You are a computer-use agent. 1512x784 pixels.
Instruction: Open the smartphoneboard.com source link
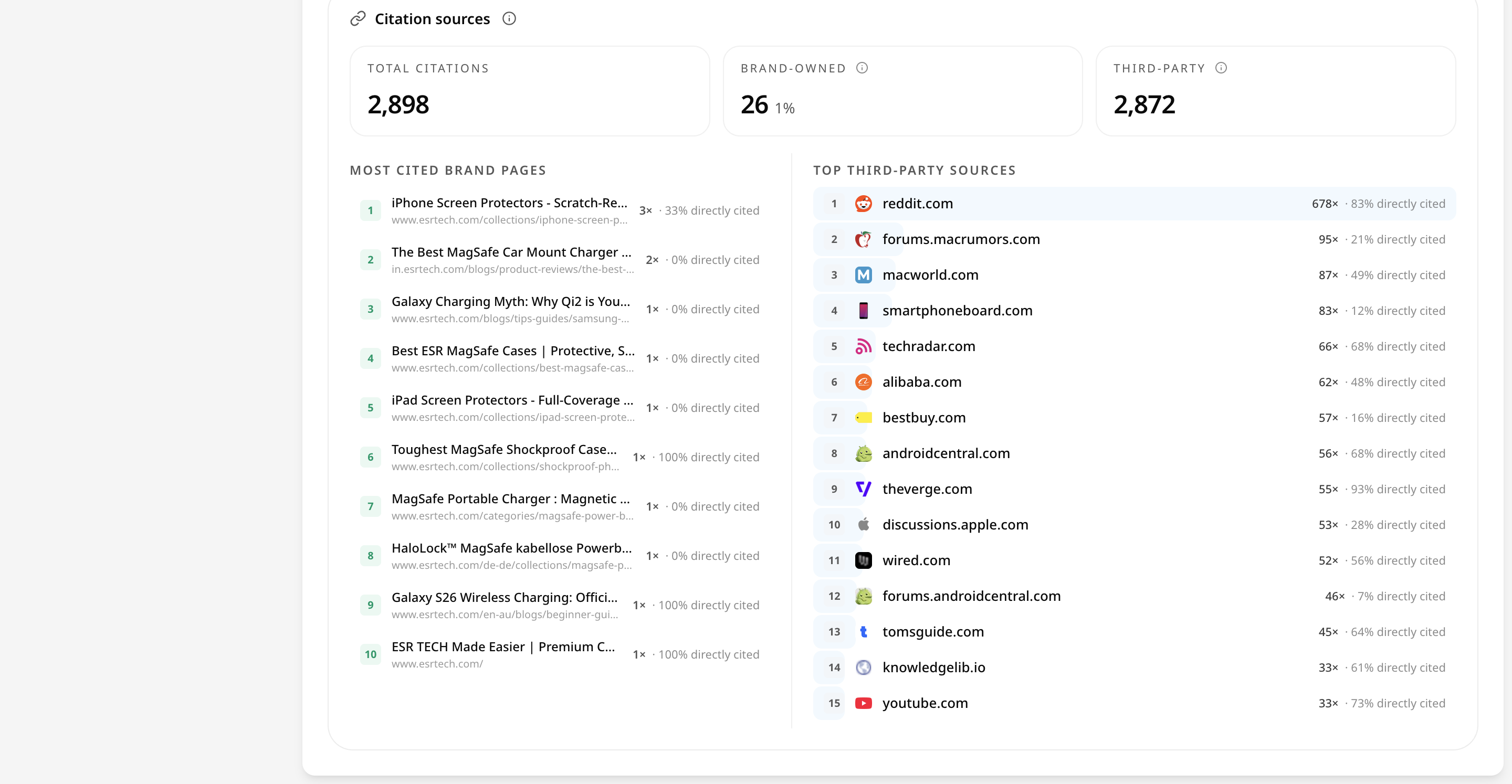pyautogui.click(x=957, y=311)
